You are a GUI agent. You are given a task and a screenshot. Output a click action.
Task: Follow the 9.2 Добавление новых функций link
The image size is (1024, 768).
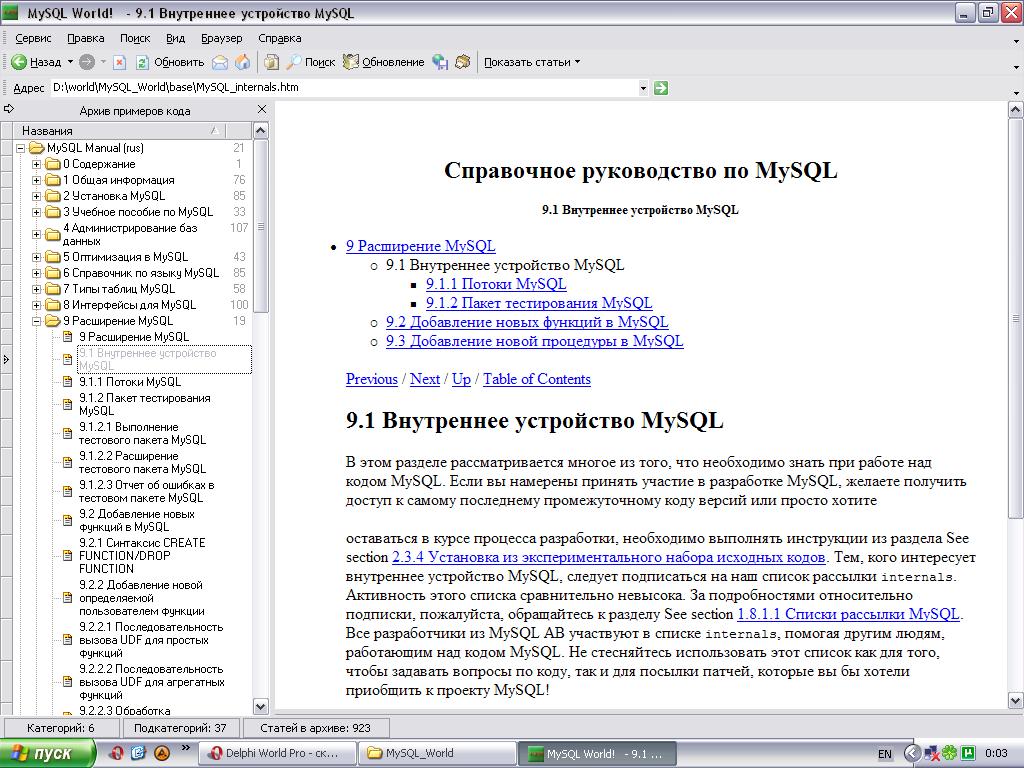tap(527, 322)
